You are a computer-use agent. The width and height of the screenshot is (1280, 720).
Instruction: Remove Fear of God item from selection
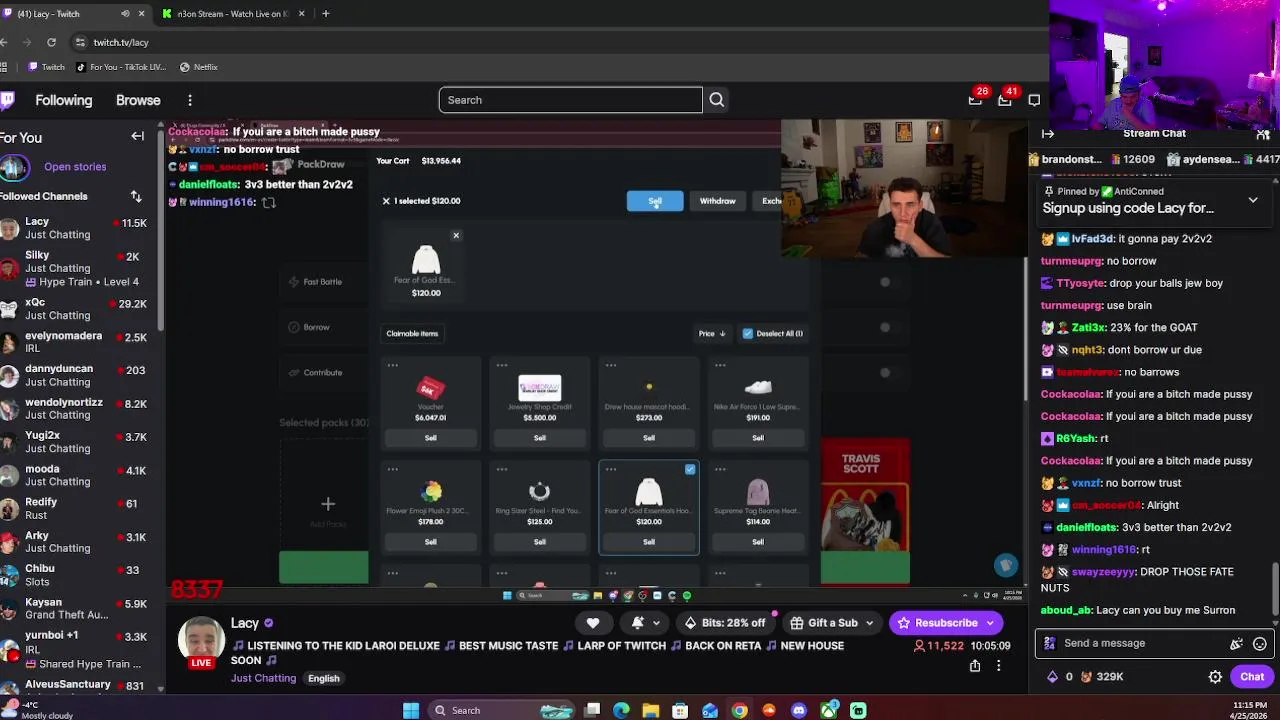click(456, 236)
